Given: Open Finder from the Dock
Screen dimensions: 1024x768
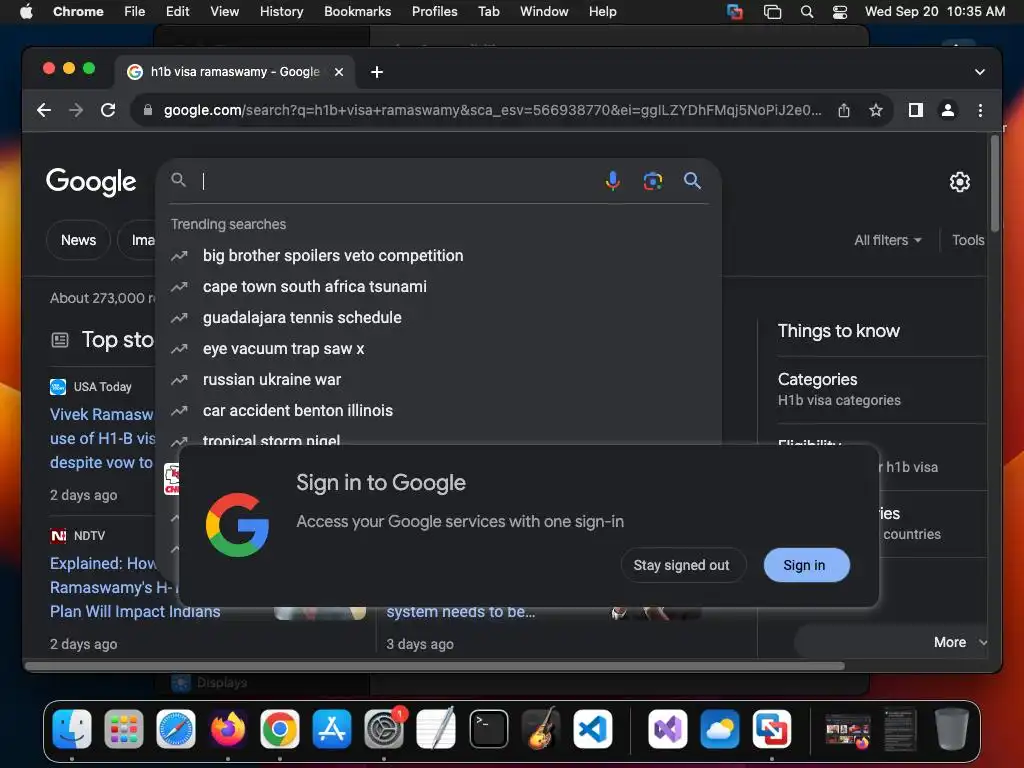Looking at the screenshot, I should pyautogui.click(x=72, y=729).
